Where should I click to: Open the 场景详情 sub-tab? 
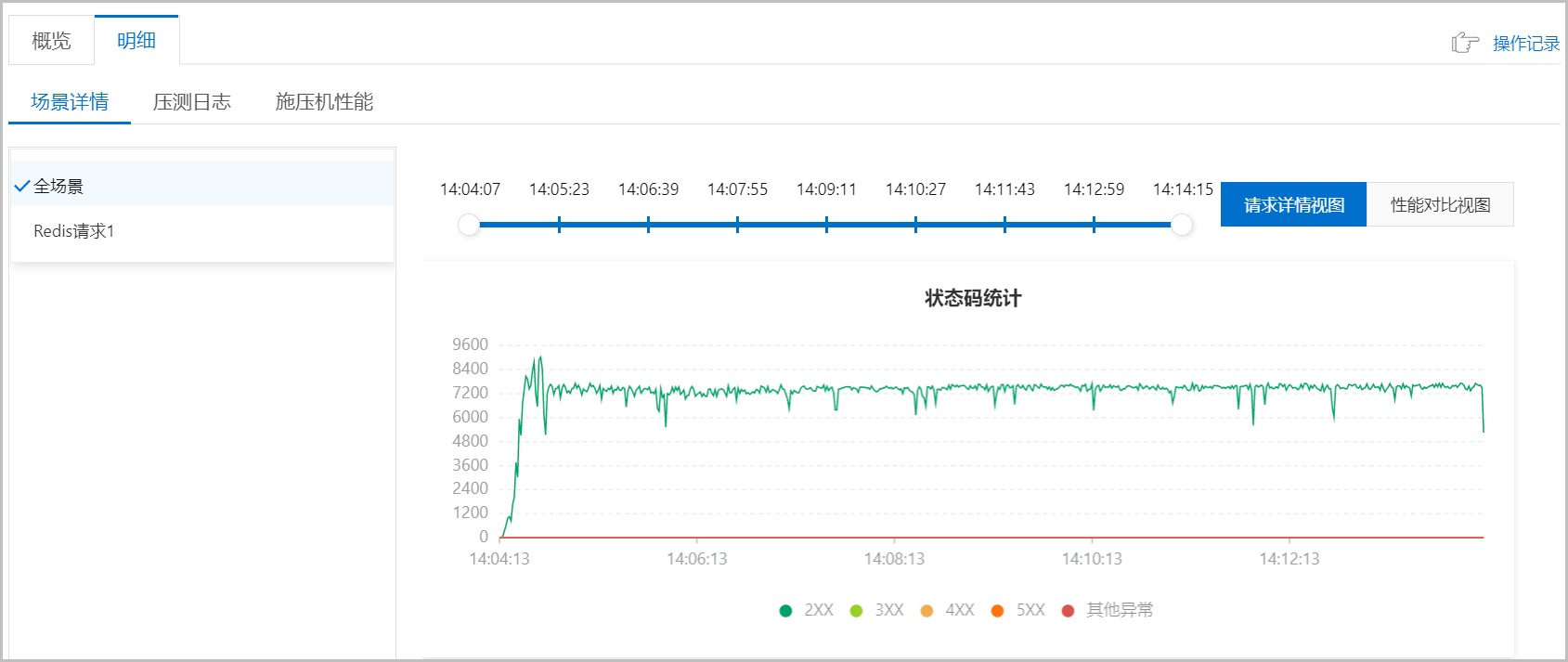click(x=70, y=102)
